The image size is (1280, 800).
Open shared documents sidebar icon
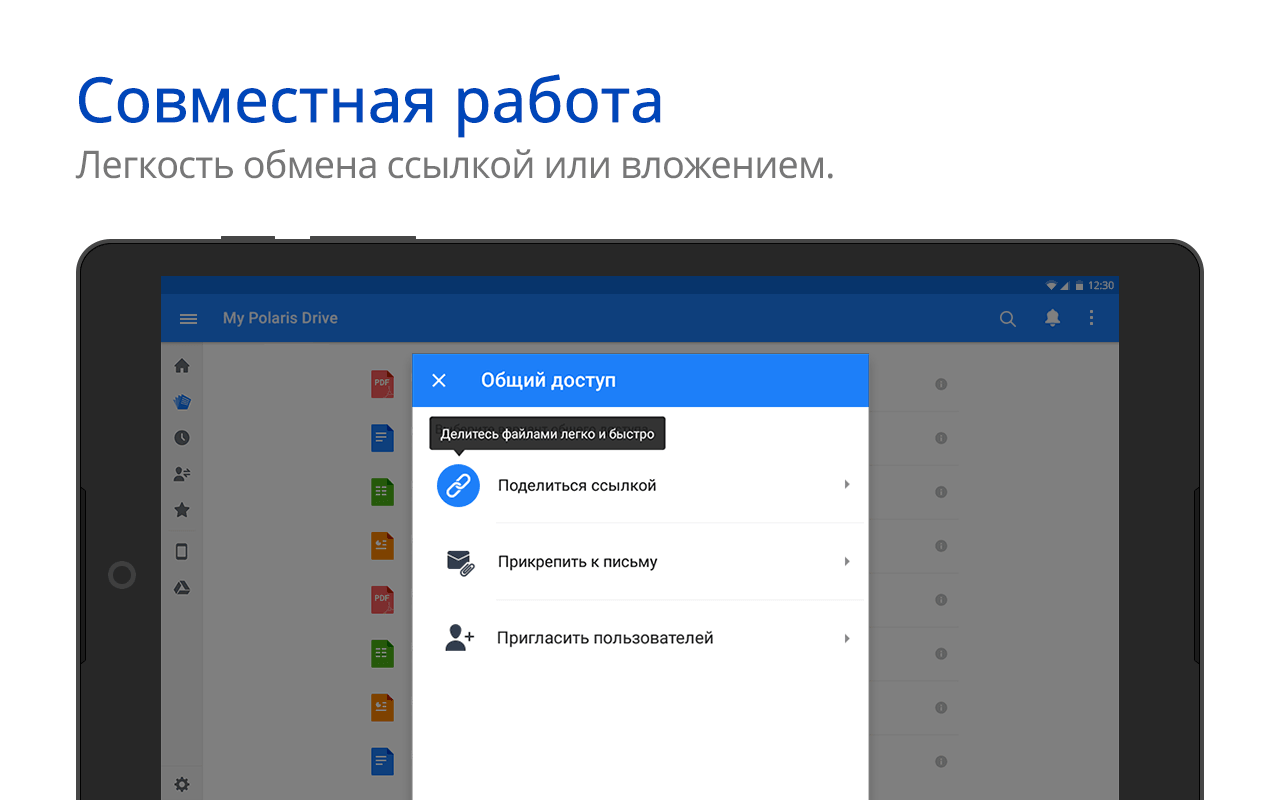[x=182, y=474]
